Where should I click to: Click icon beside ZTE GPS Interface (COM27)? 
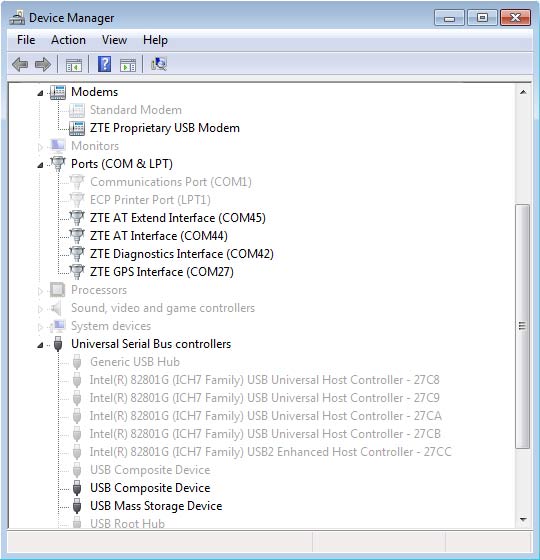tap(77, 272)
